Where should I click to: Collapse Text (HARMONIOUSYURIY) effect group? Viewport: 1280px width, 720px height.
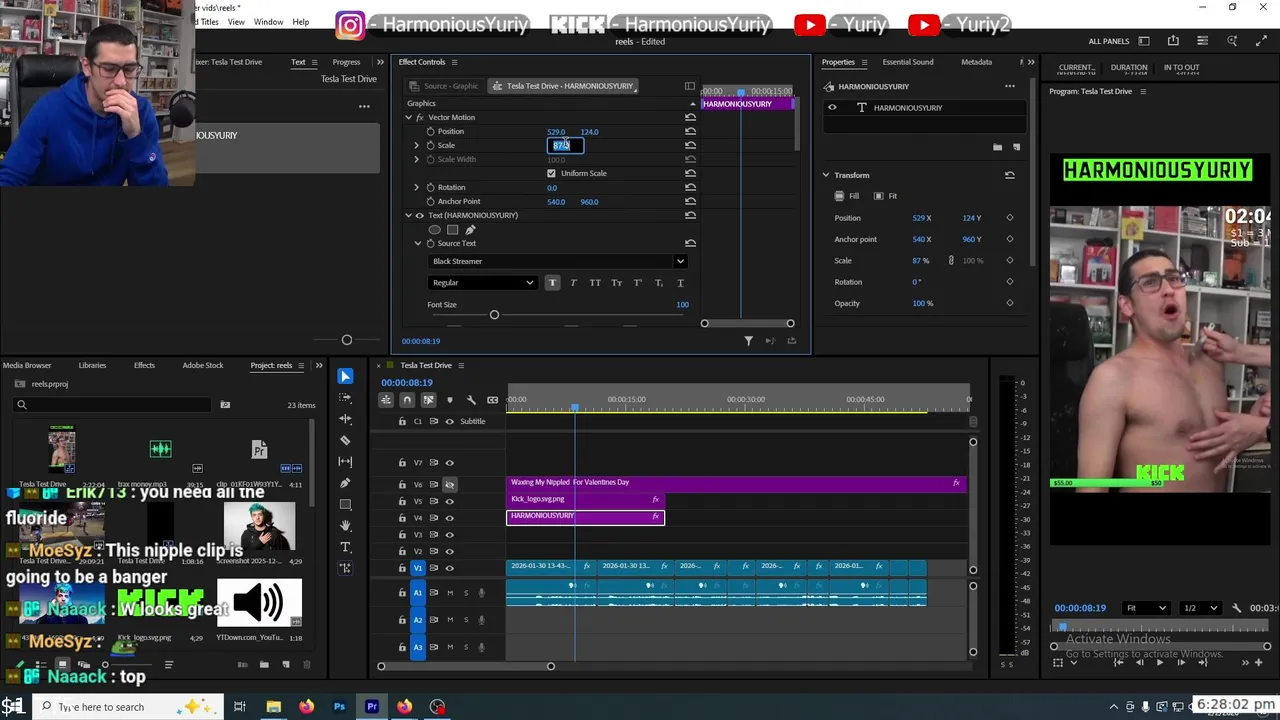pyautogui.click(x=408, y=215)
